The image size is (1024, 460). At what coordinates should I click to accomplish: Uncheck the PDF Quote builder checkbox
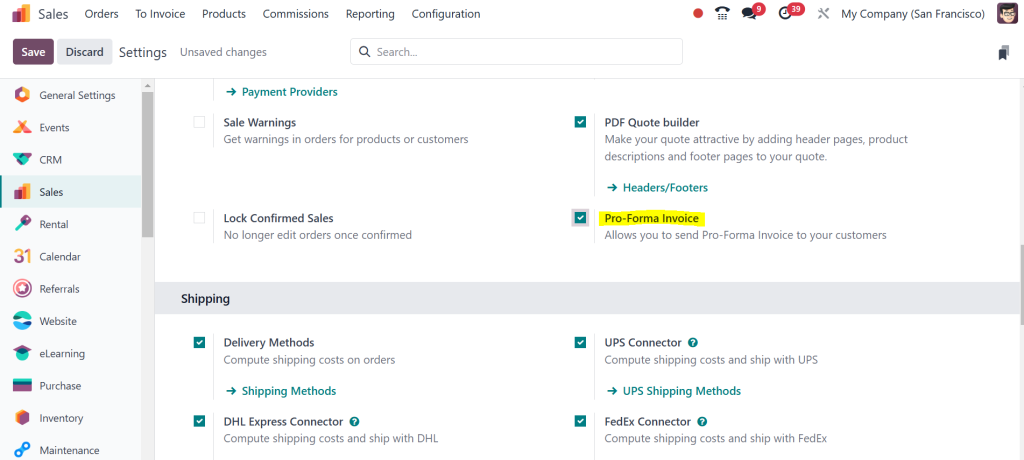pos(580,122)
